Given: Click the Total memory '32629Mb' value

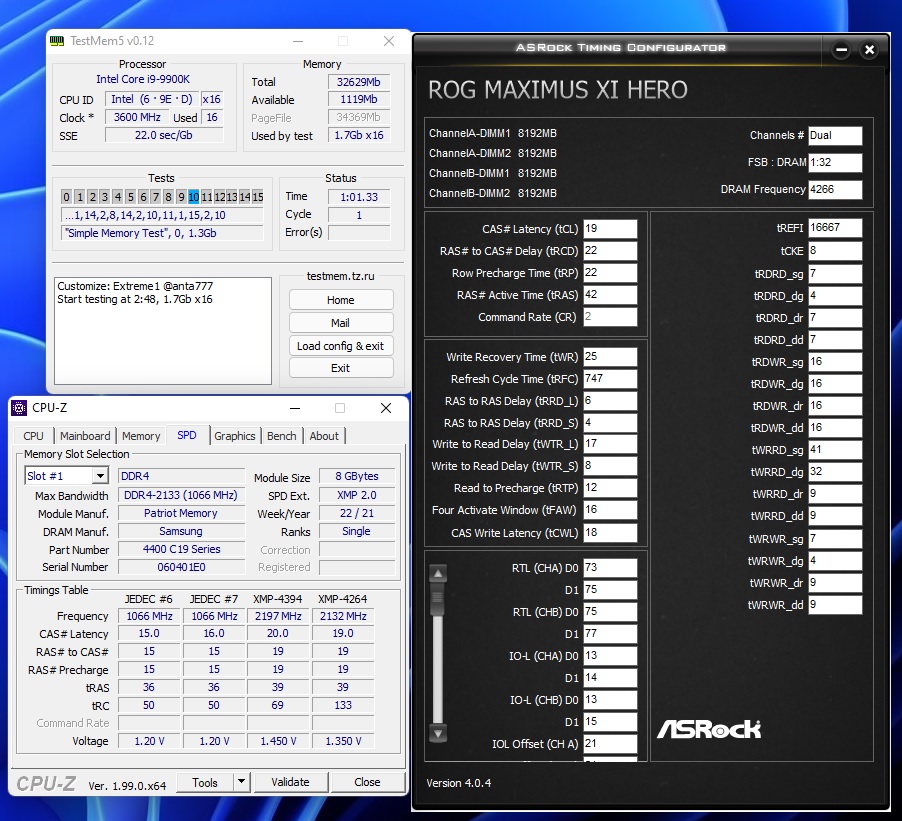Looking at the screenshot, I should tap(358, 82).
